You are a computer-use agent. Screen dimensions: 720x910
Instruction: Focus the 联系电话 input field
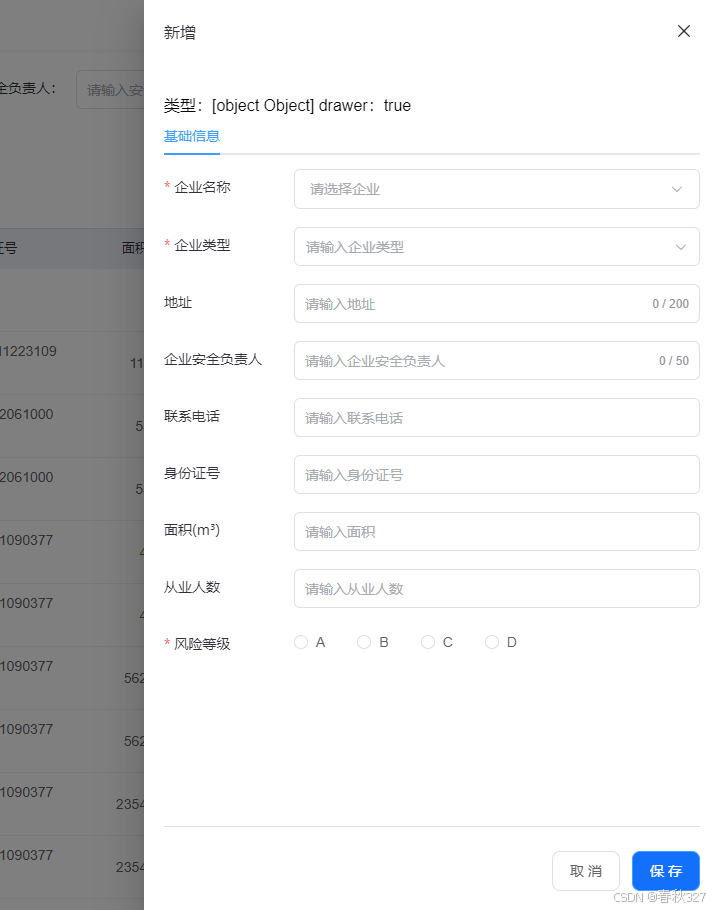(x=497, y=417)
